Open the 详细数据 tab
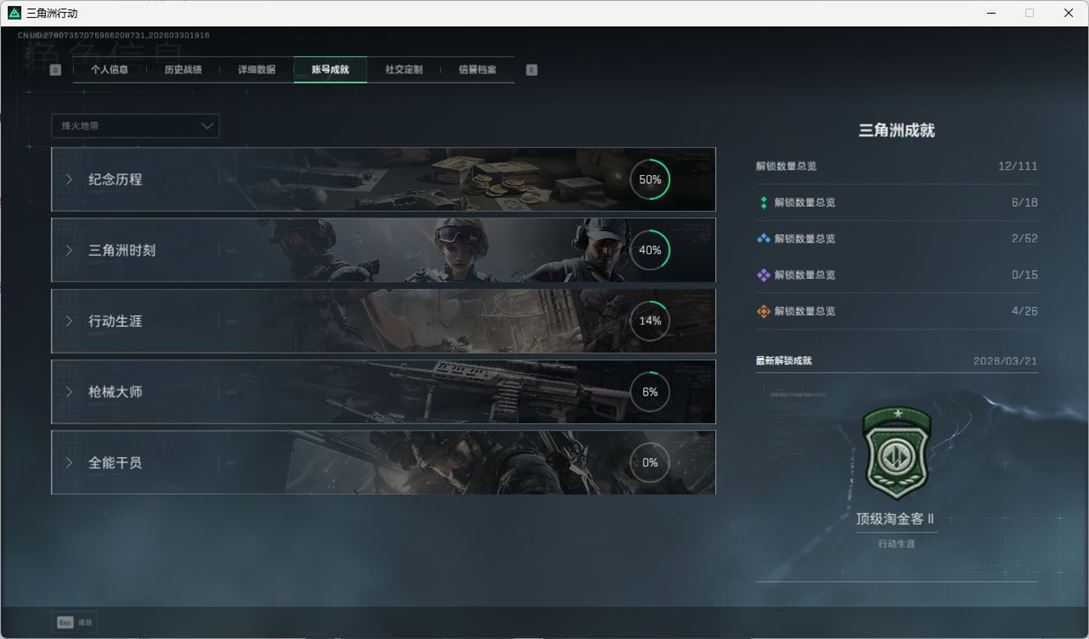1089x639 pixels. [x=256, y=69]
